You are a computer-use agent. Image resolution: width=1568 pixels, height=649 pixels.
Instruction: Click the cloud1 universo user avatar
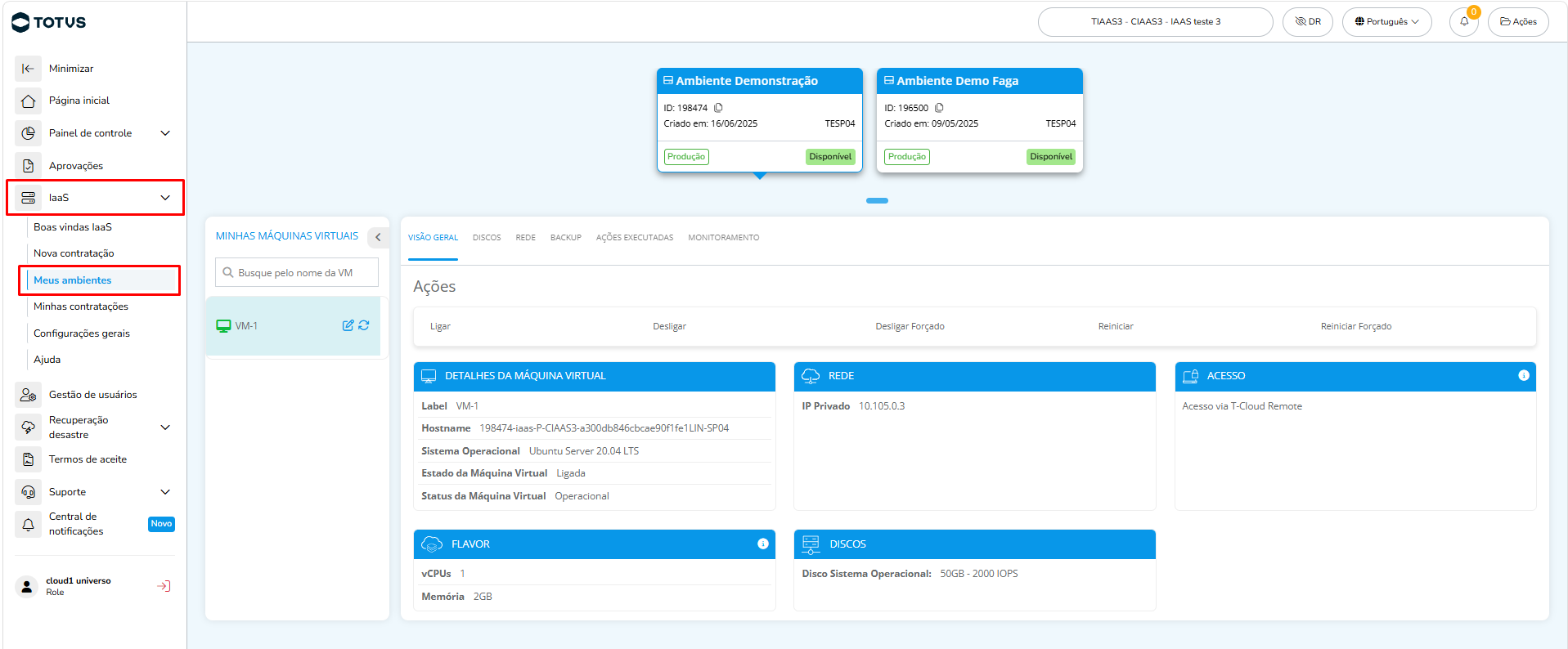27,586
